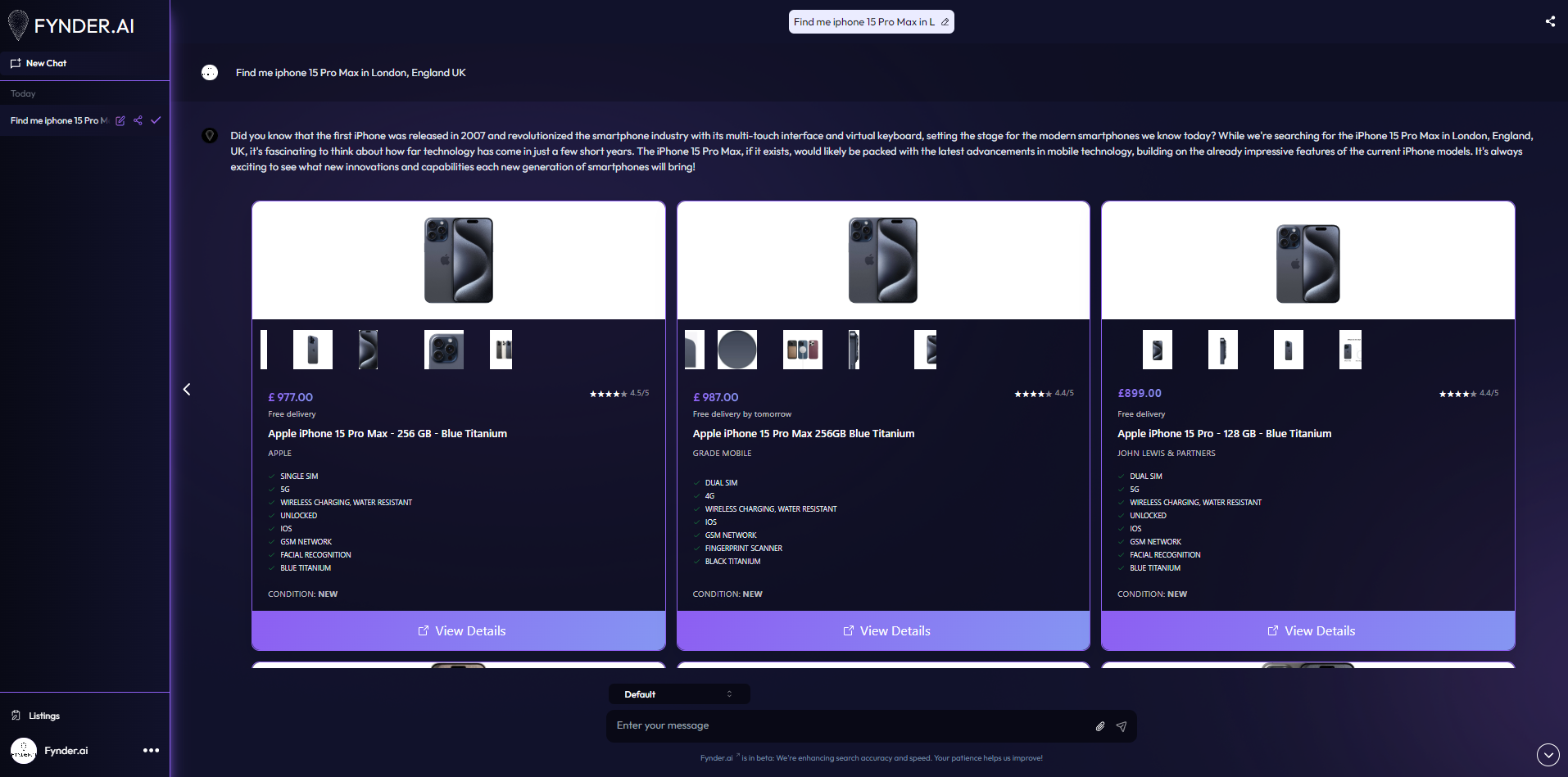The image size is (1568, 777).
Task: Send the message with the paper plane icon
Action: pos(1122,726)
